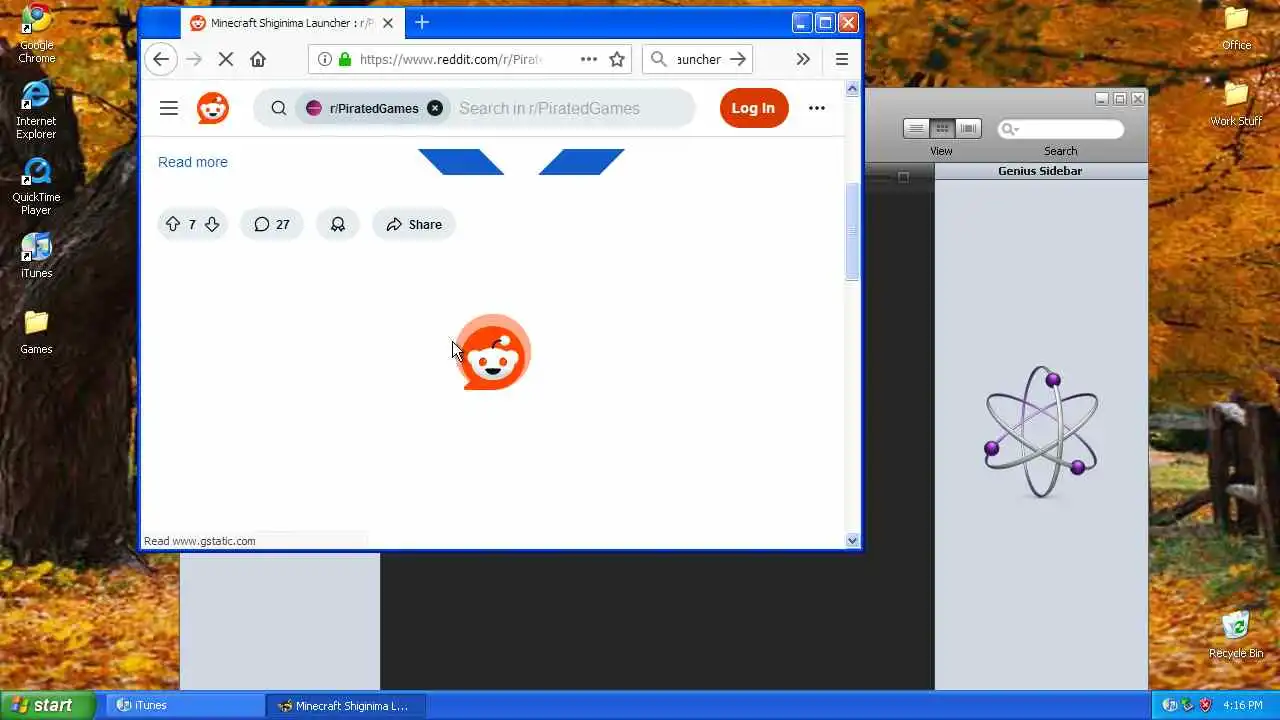
Task: Switch iTunes to list view
Action: point(916,128)
